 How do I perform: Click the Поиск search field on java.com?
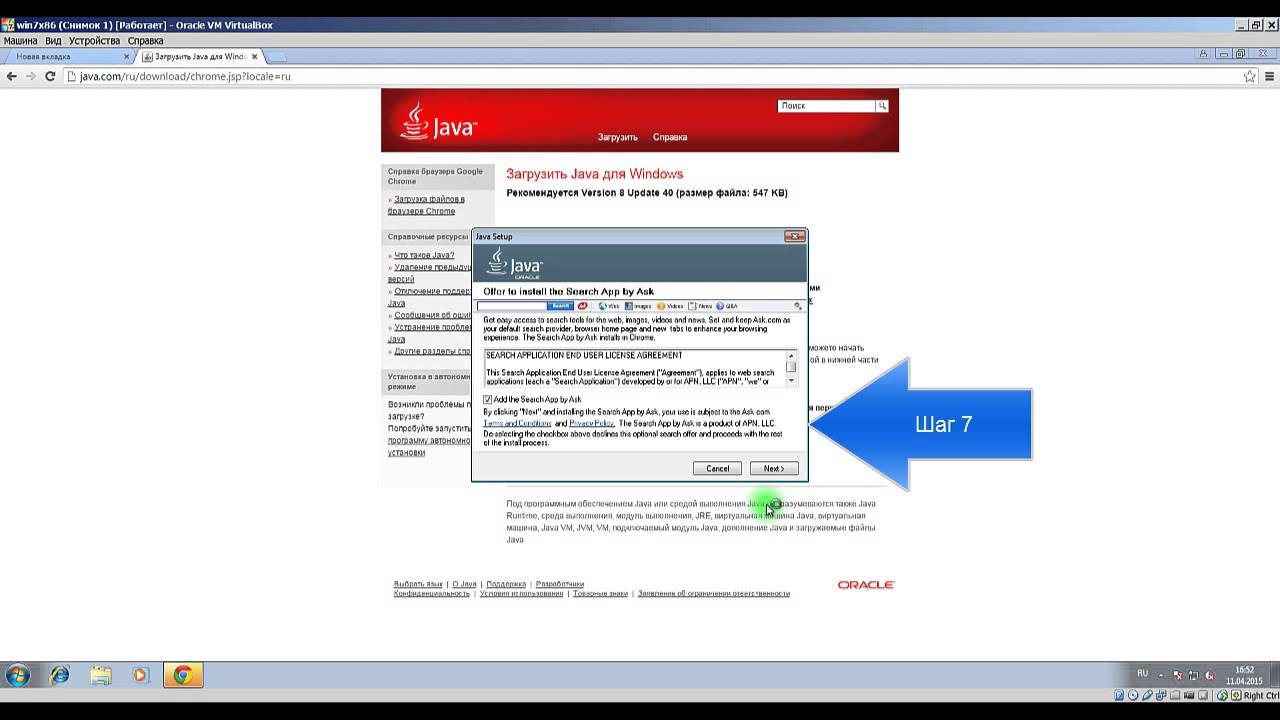(x=826, y=106)
